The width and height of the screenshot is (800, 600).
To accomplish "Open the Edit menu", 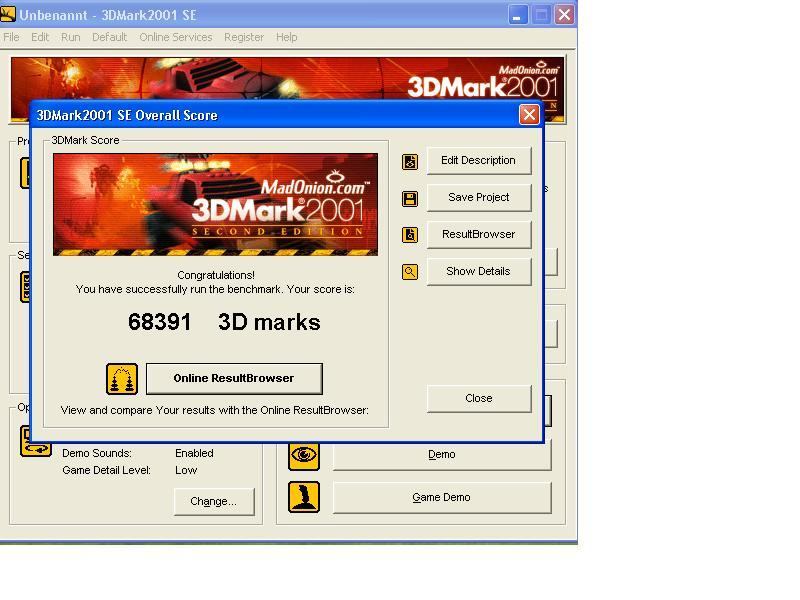I will (x=40, y=37).
